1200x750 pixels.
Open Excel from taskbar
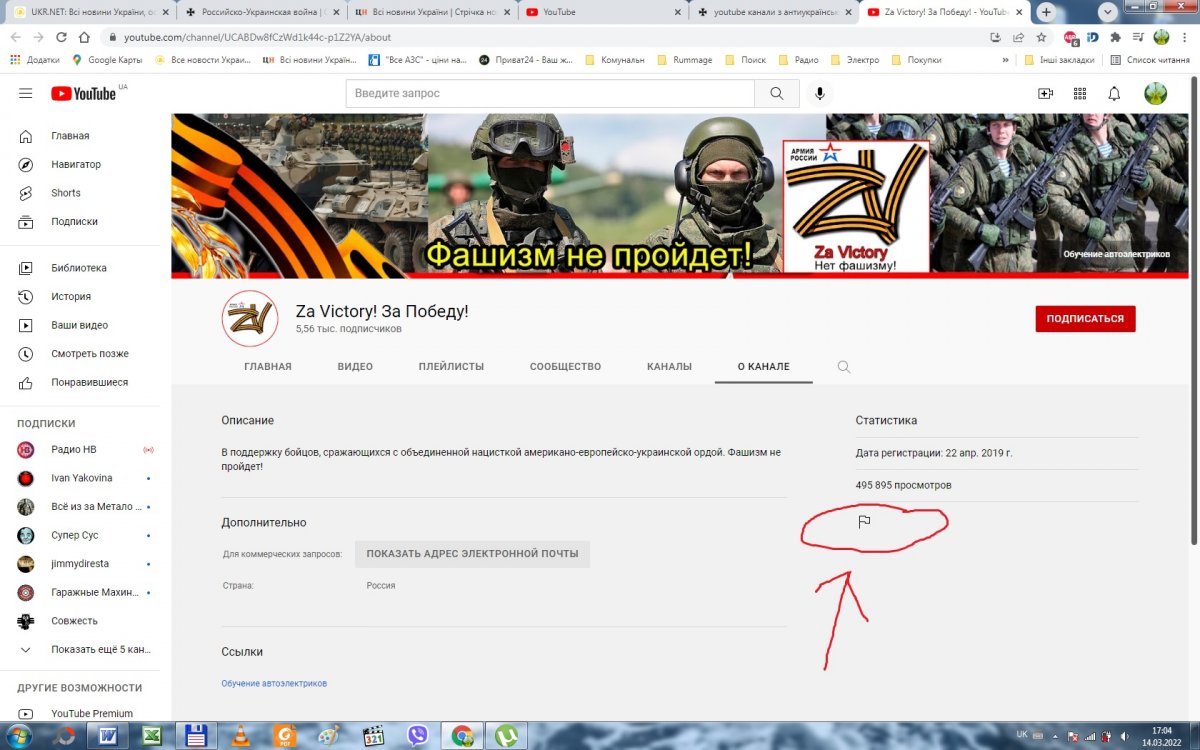(x=152, y=736)
